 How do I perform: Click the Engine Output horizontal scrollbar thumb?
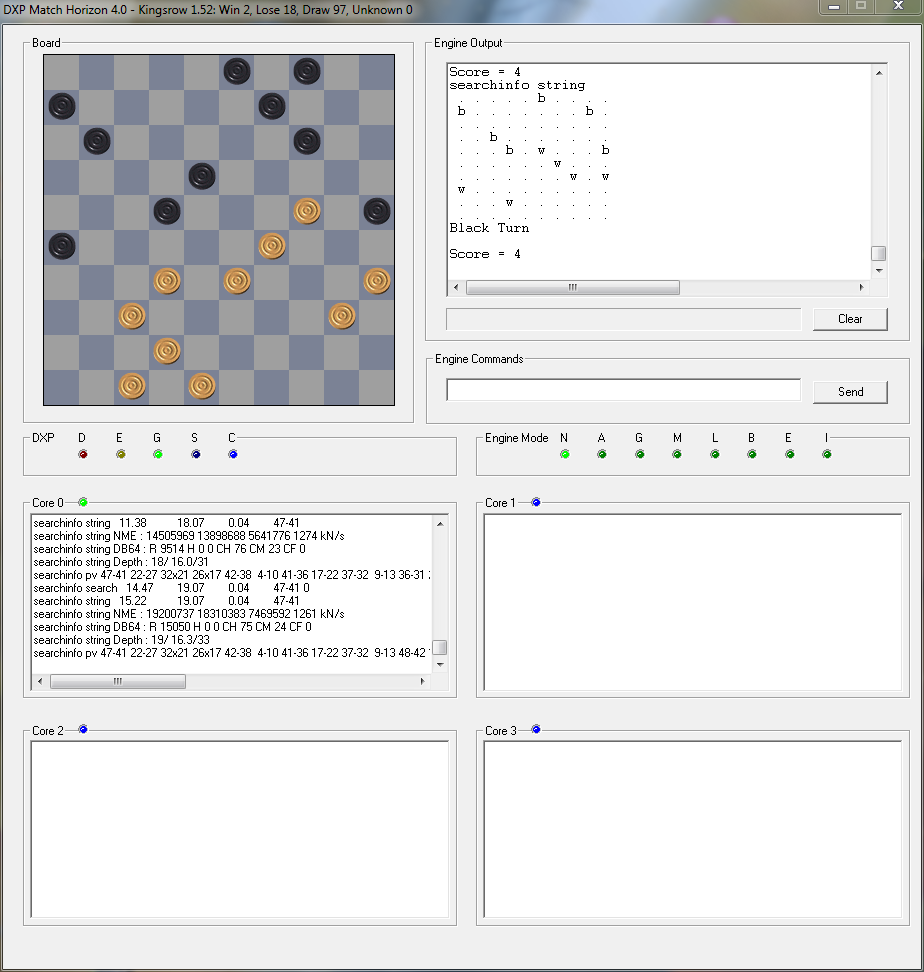click(x=572, y=287)
